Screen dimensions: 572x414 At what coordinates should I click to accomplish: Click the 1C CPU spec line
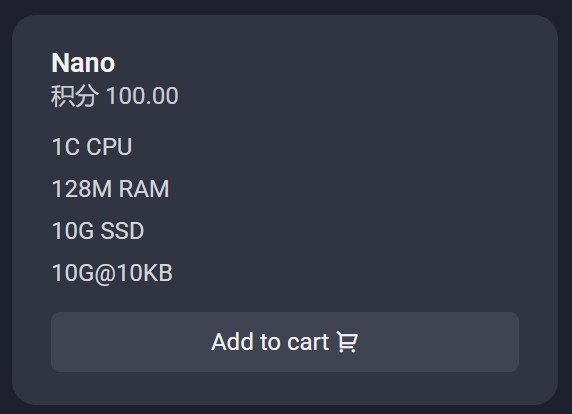coord(92,147)
